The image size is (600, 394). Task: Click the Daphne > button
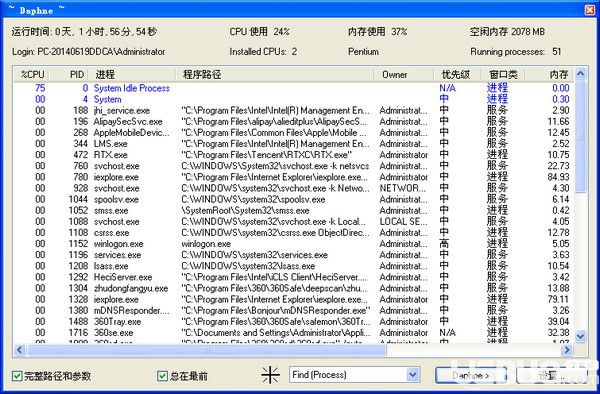(471, 375)
